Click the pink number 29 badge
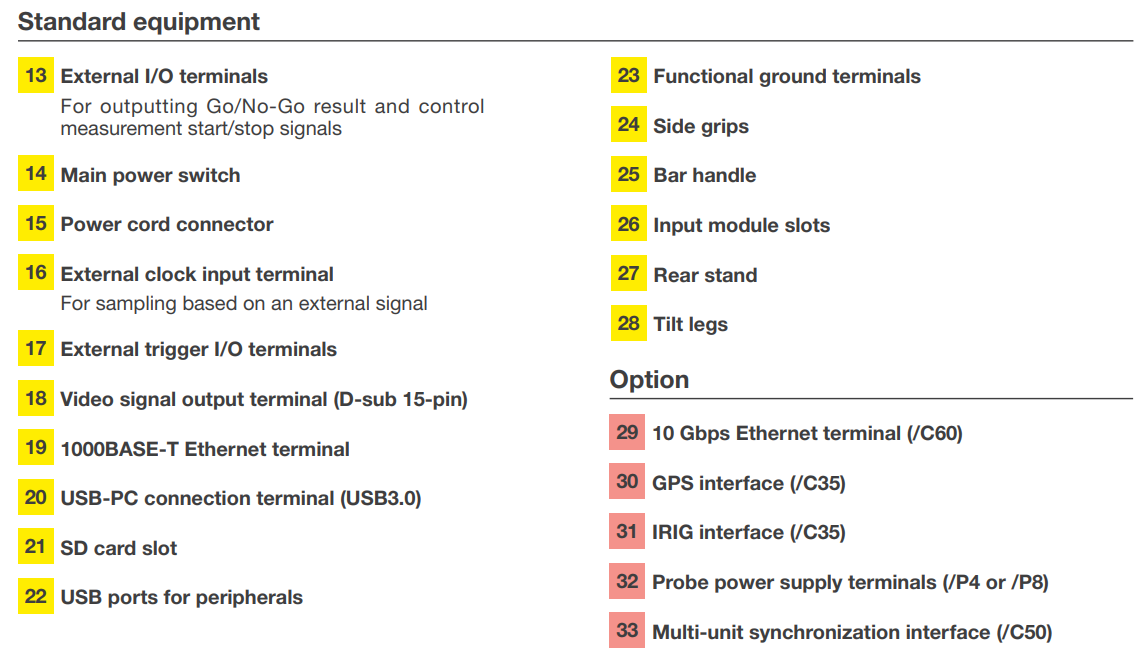1140x654 pixels. click(627, 433)
